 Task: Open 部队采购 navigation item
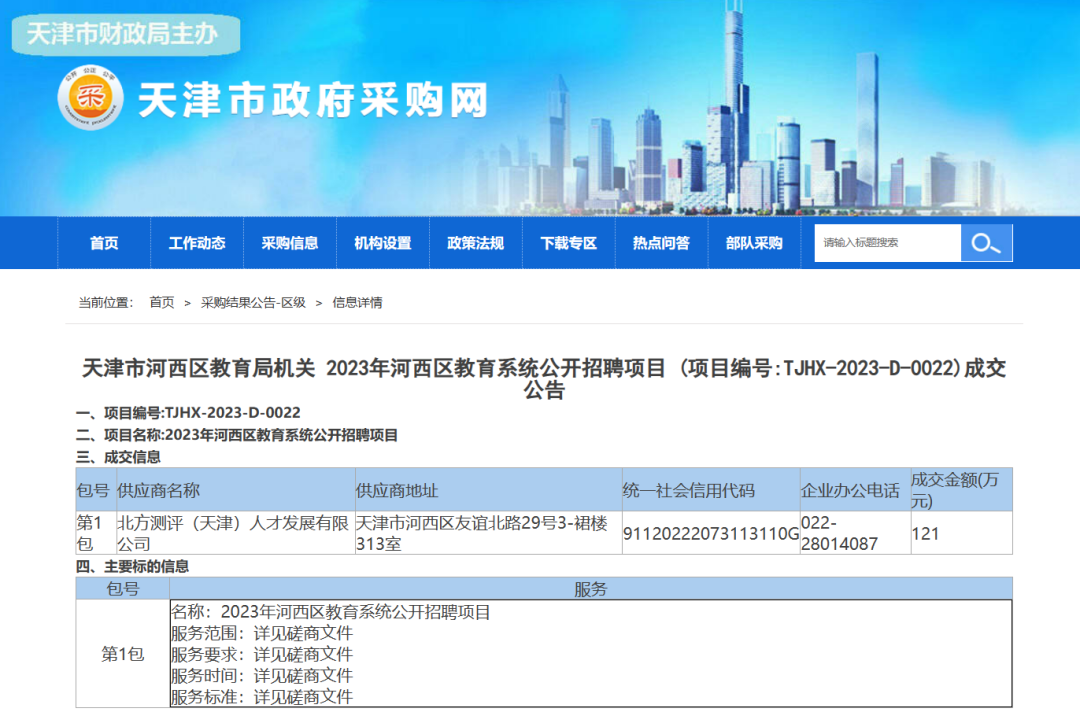pyautogui.click(x=754, y=243)
